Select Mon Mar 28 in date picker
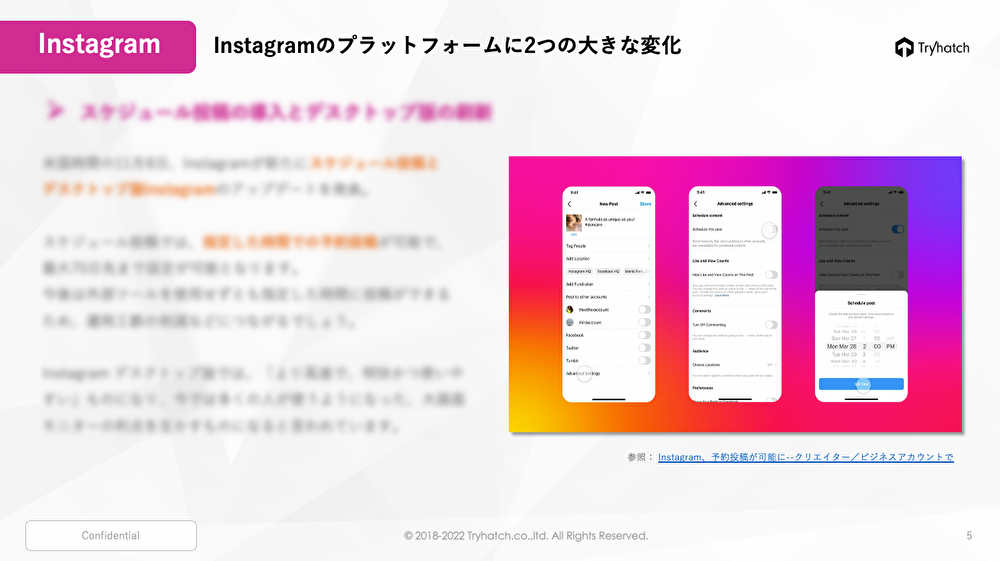Image resolution: width=1000 pixels, height=561 pixels. (842, 347)
